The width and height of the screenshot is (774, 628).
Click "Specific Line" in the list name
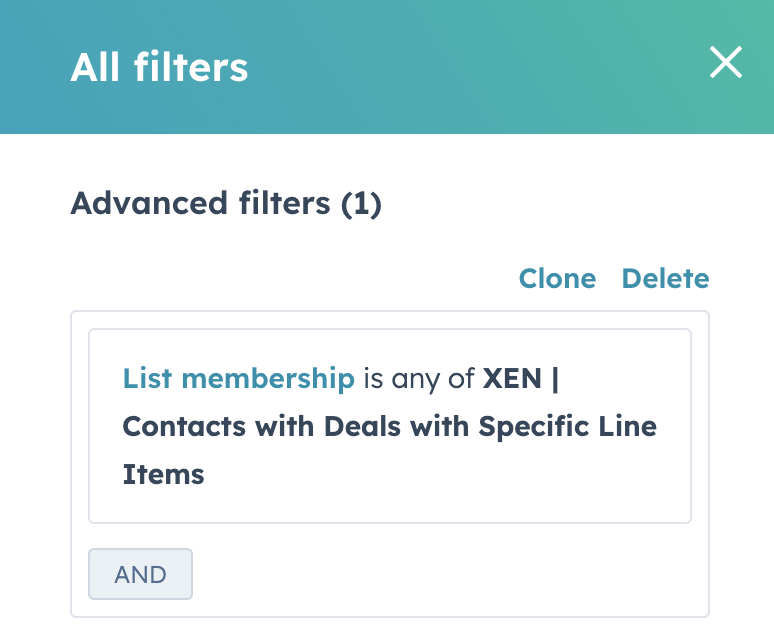click(x=567, y=426)
